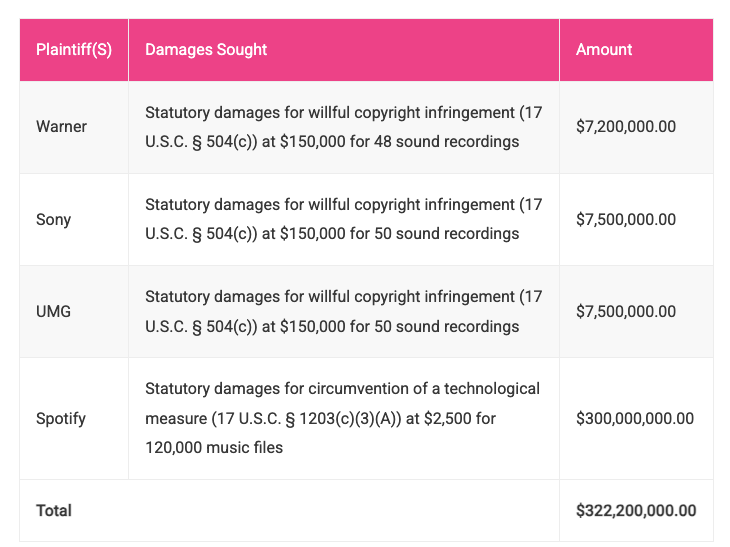
Task: Click Warner's "Statutory damages for willful" line
Action: (256, 112)
